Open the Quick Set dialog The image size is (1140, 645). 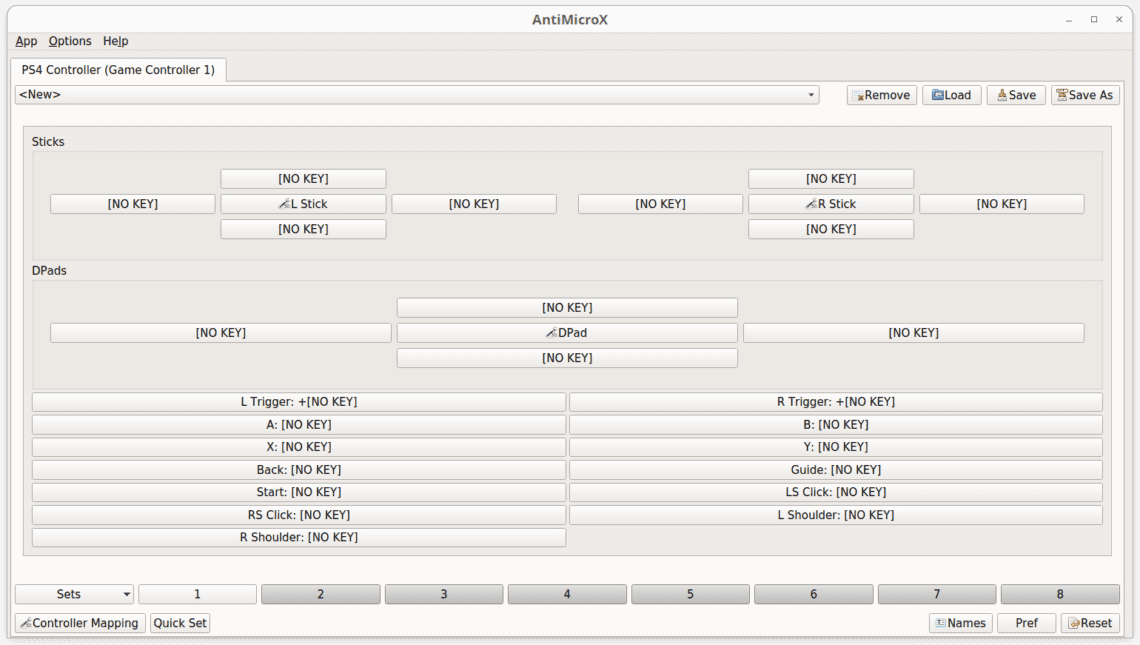coord(179,622)
